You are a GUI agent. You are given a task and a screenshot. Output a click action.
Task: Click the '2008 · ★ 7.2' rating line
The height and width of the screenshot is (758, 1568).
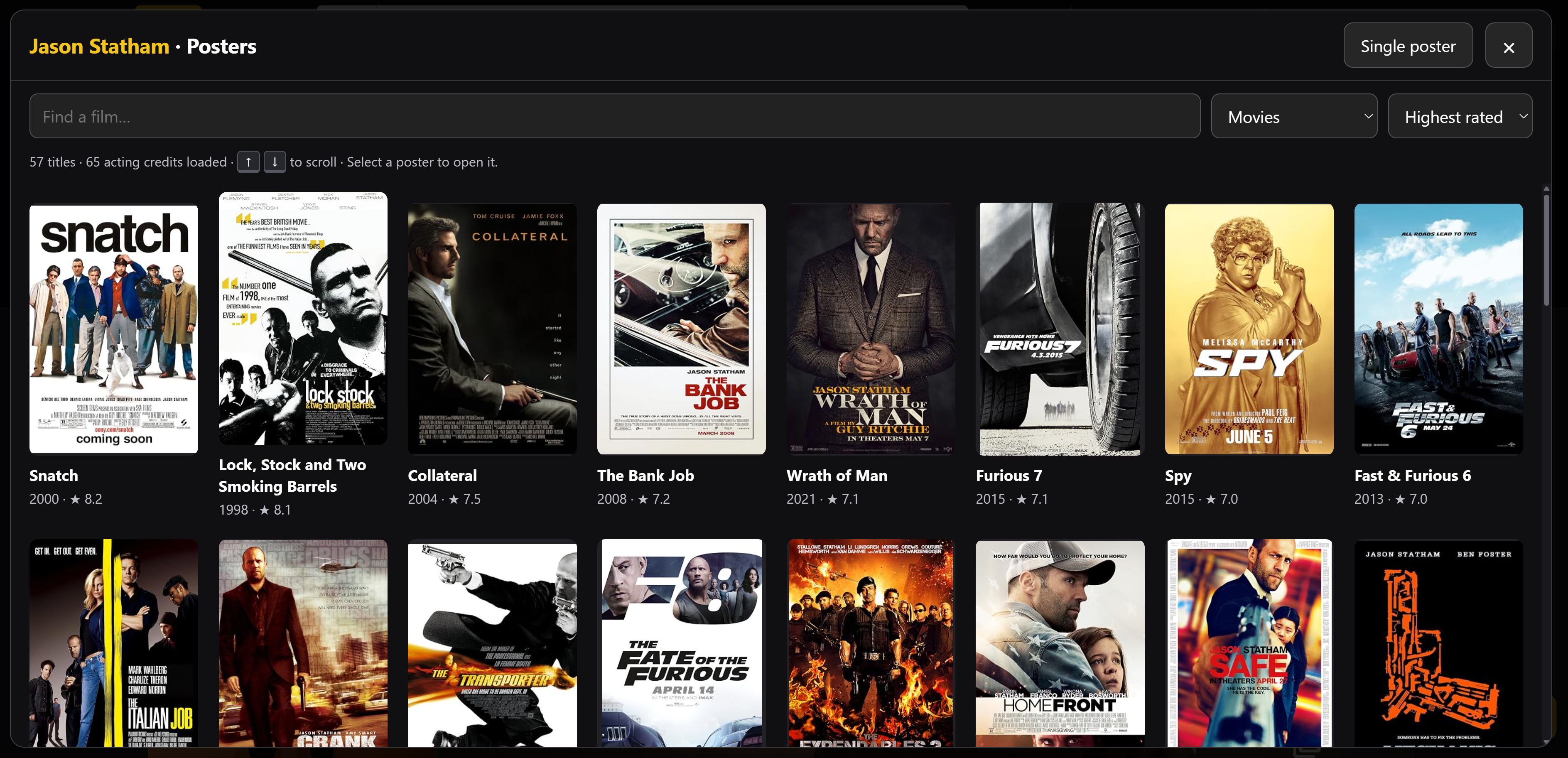[x=634, y=499]
